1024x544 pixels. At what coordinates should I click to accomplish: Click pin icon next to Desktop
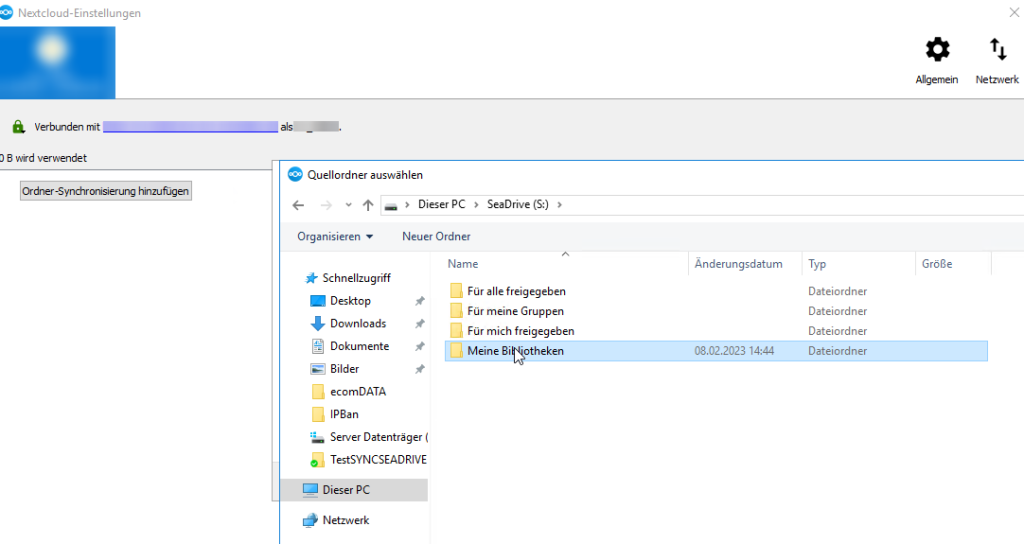click(x=420, y=301)
